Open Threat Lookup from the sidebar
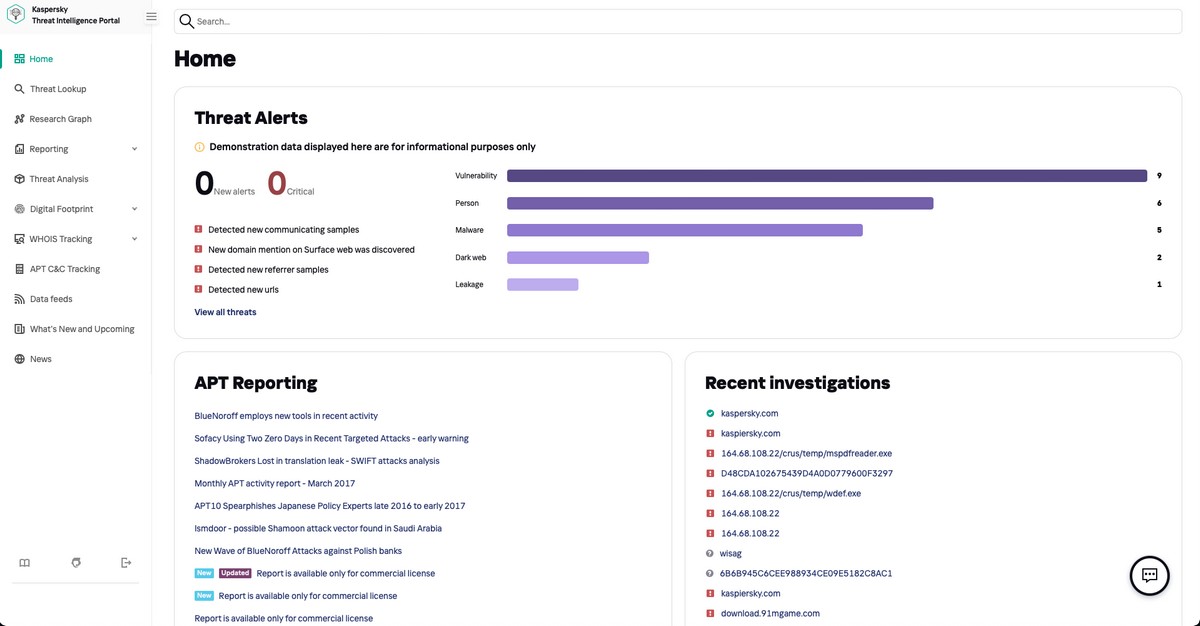1200x626 pixels. coord(58,89)
